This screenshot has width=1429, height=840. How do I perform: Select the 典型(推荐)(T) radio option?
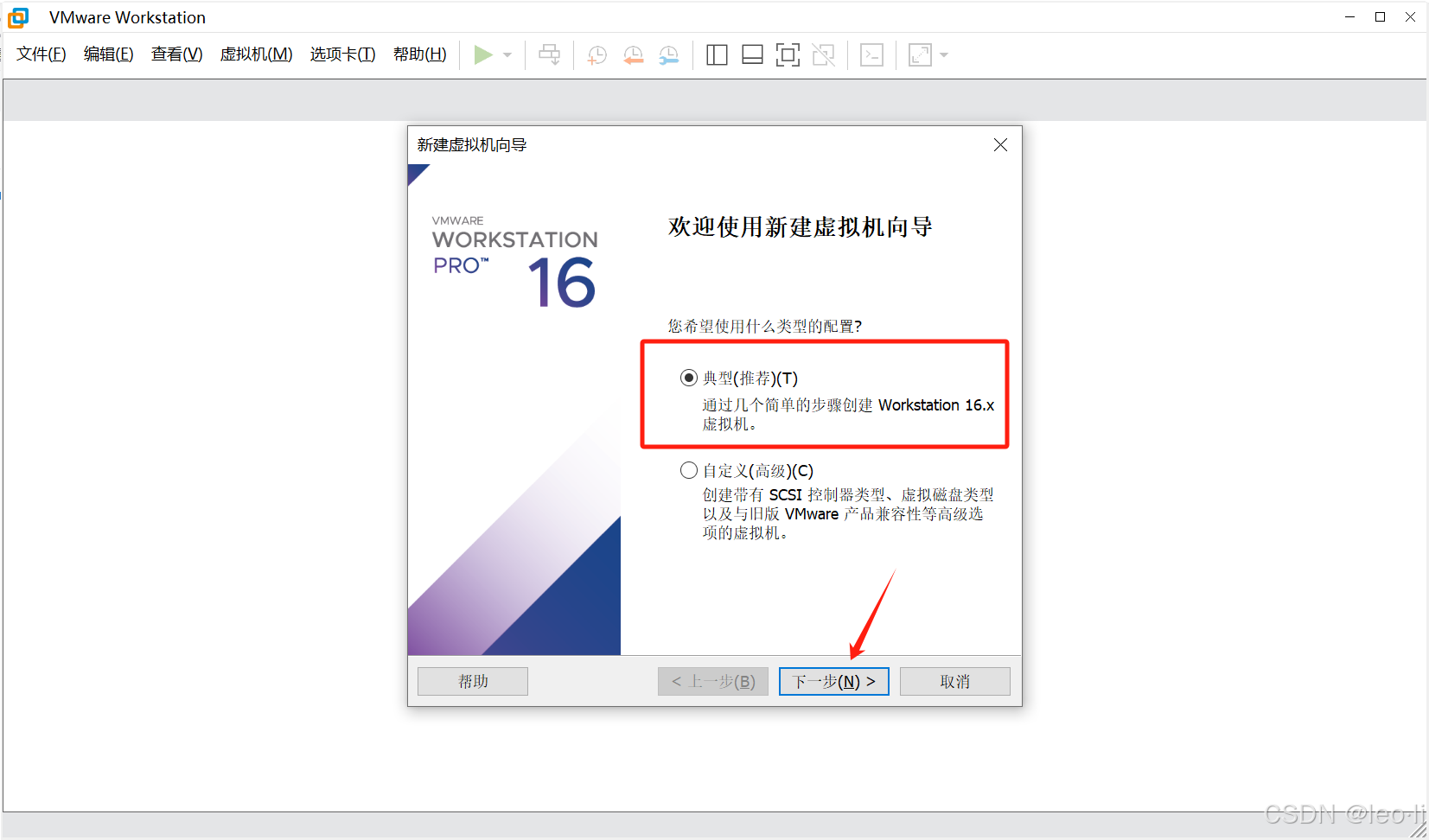[x=689, y=378]
